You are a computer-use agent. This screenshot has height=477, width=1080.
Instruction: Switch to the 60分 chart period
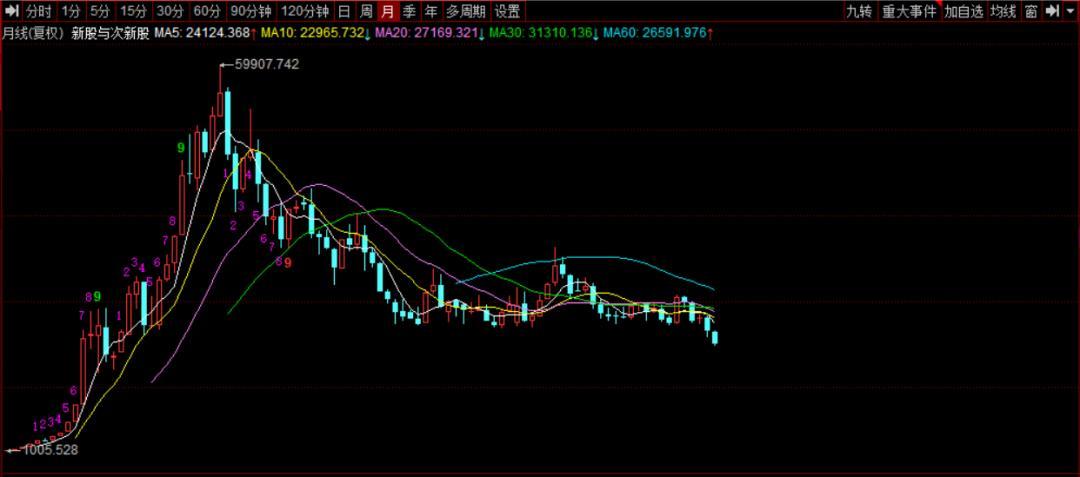(207, 12)
